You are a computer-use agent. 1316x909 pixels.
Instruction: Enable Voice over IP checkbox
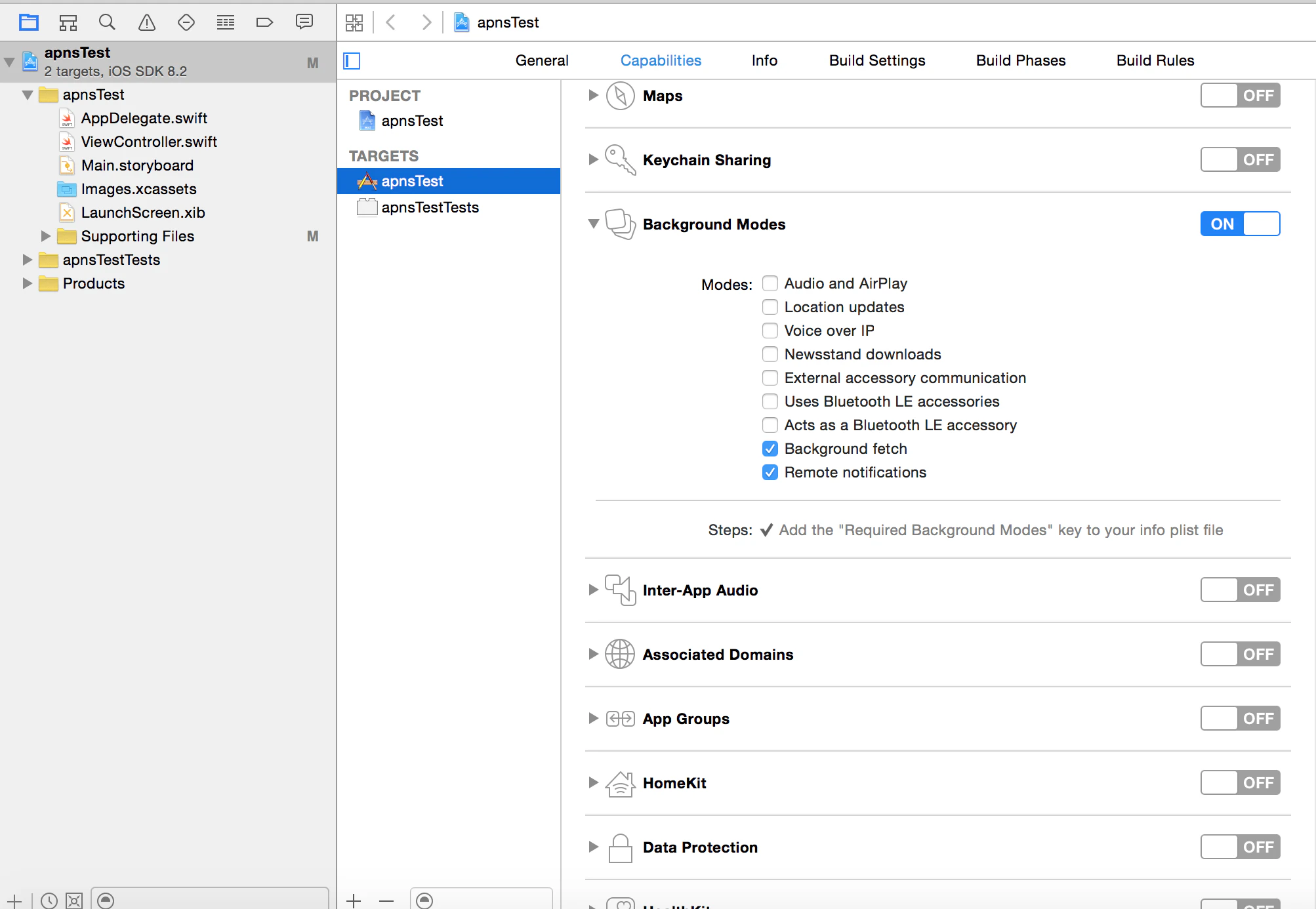tap(770, 331)
